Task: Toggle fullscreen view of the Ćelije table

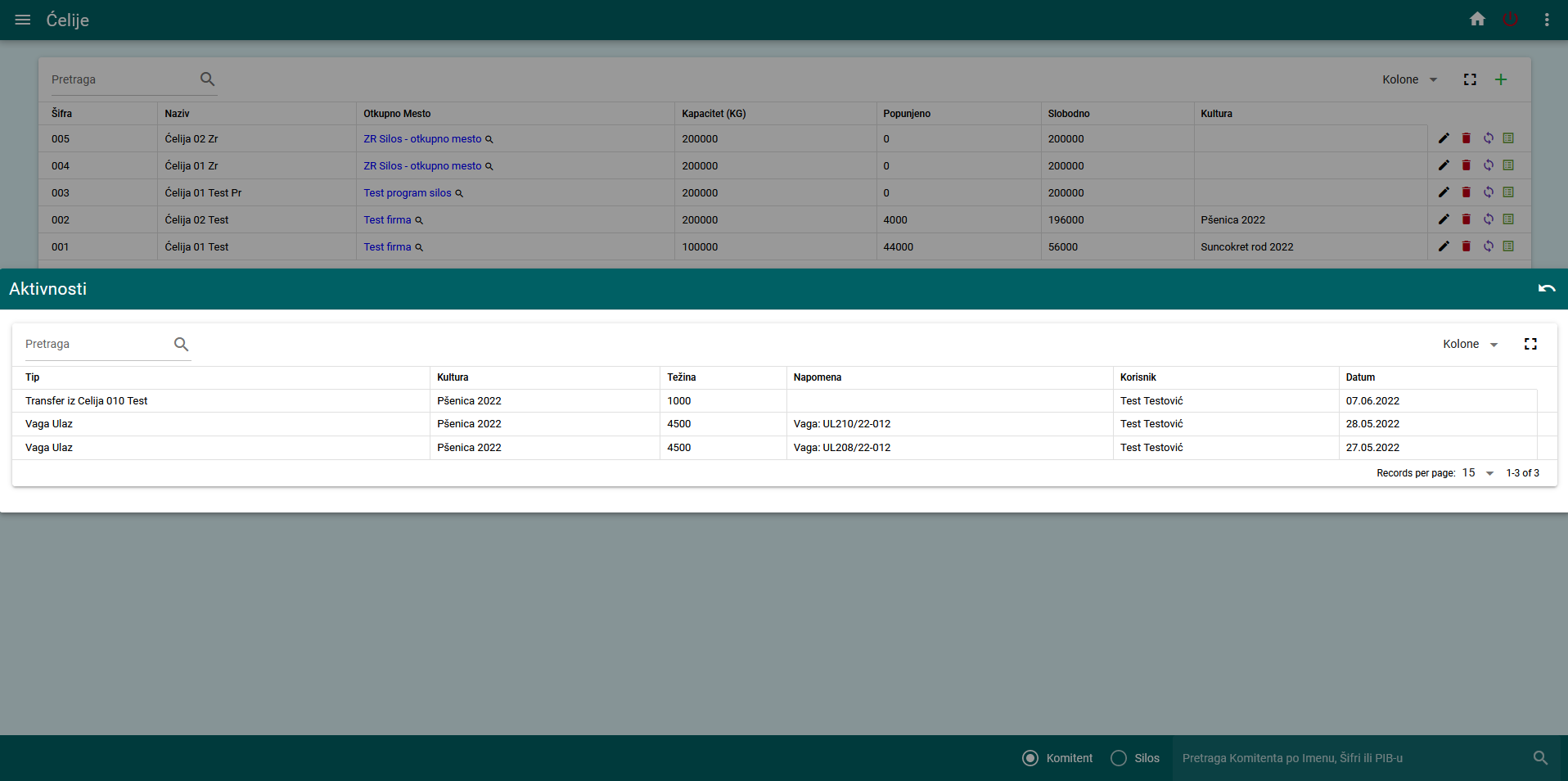Action: 1470,79
